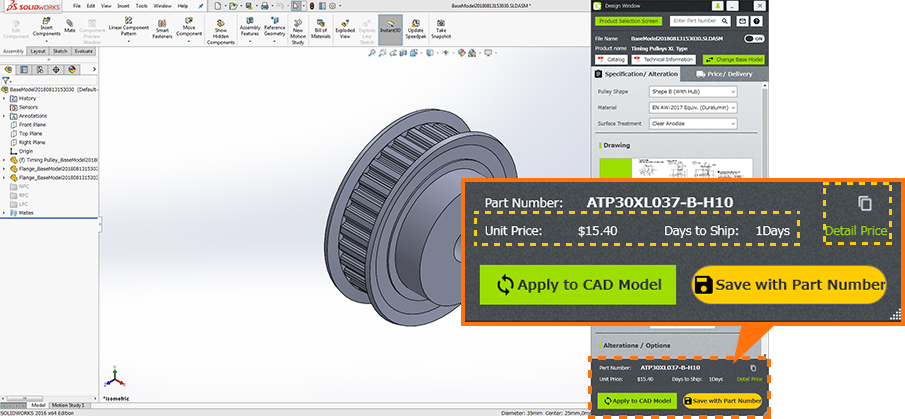Click the green pin icon in Design Window

coord(717,5)
